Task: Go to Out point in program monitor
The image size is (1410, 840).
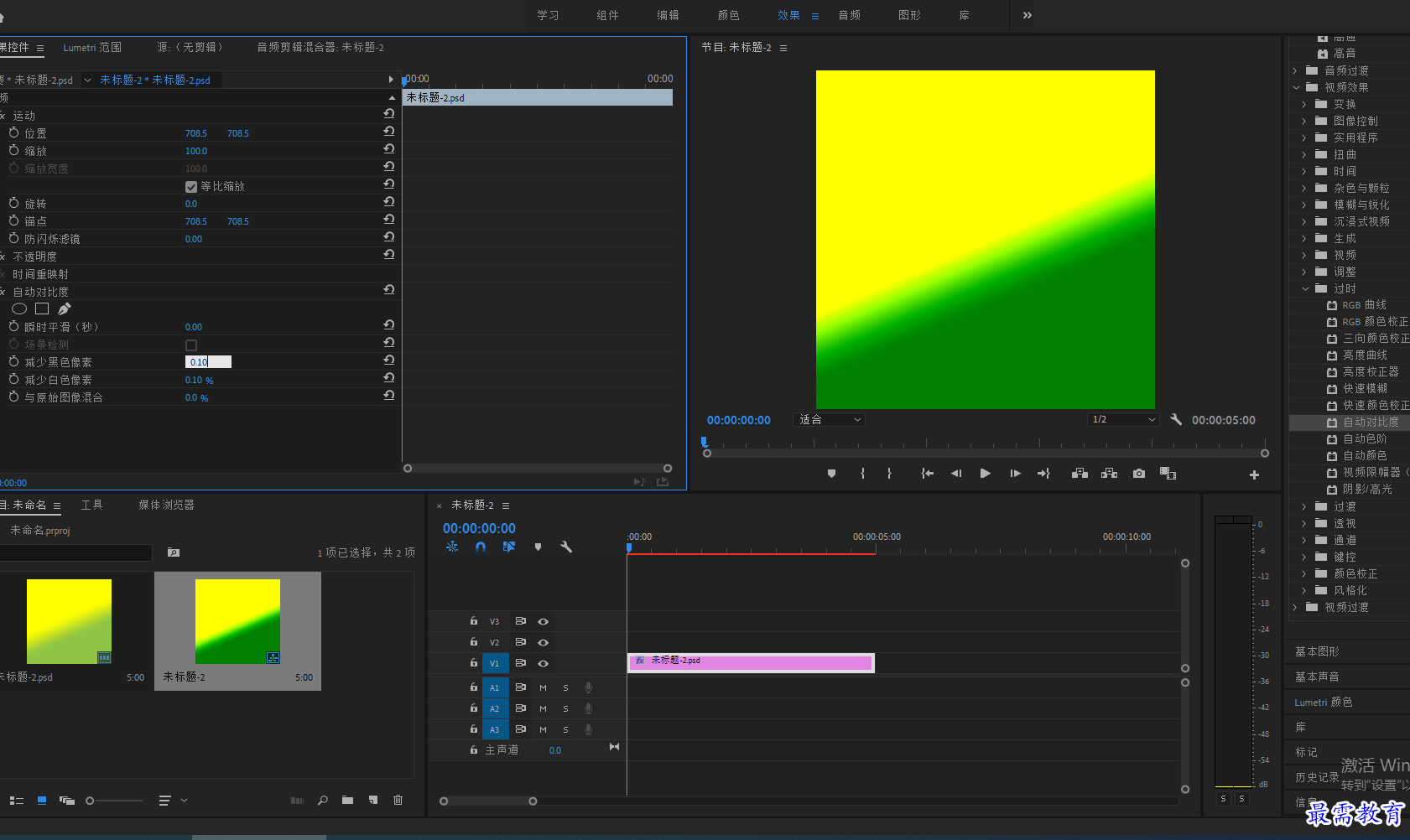Action: [1043, 474]
